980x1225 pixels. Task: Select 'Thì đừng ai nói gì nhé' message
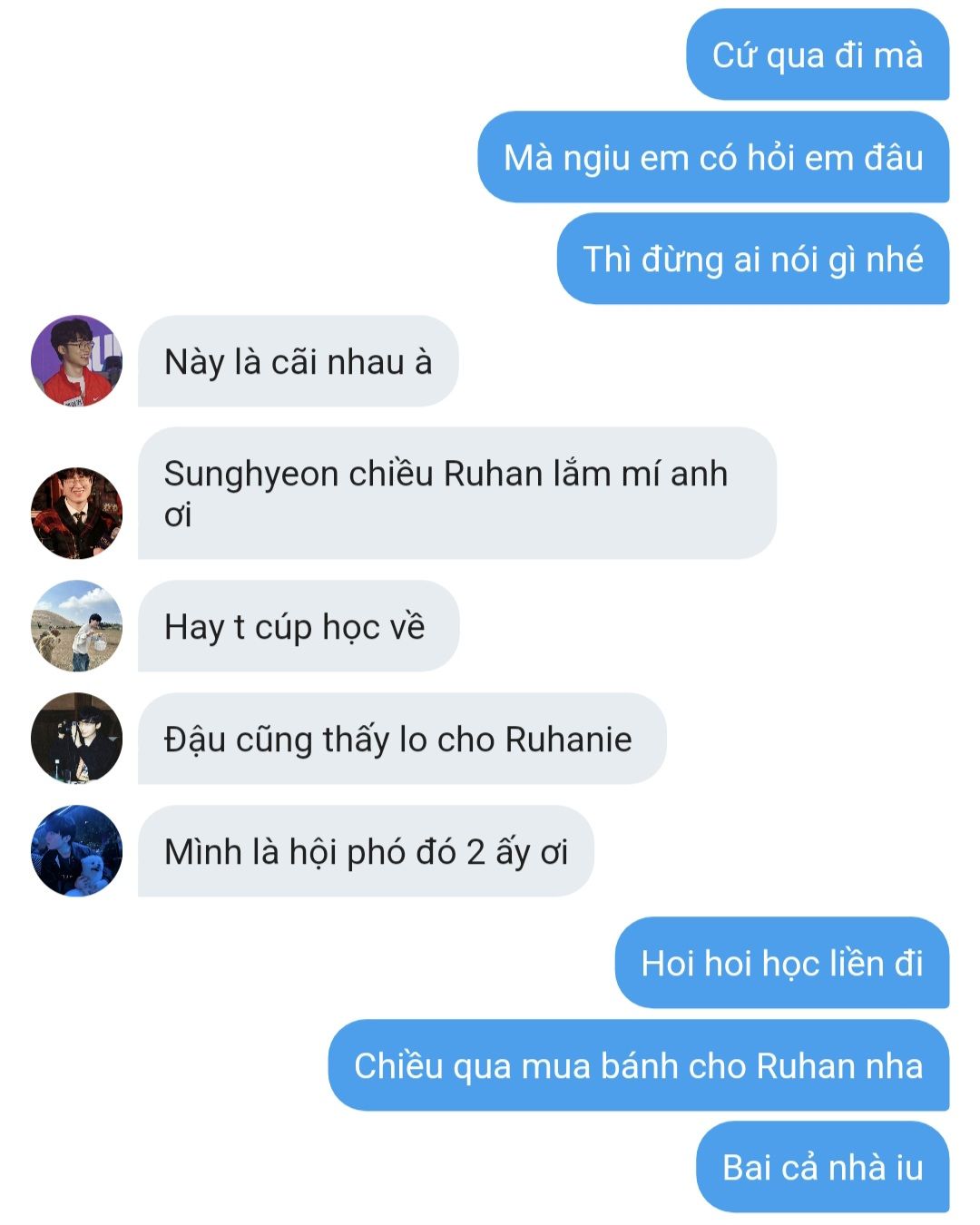[753, 259]
